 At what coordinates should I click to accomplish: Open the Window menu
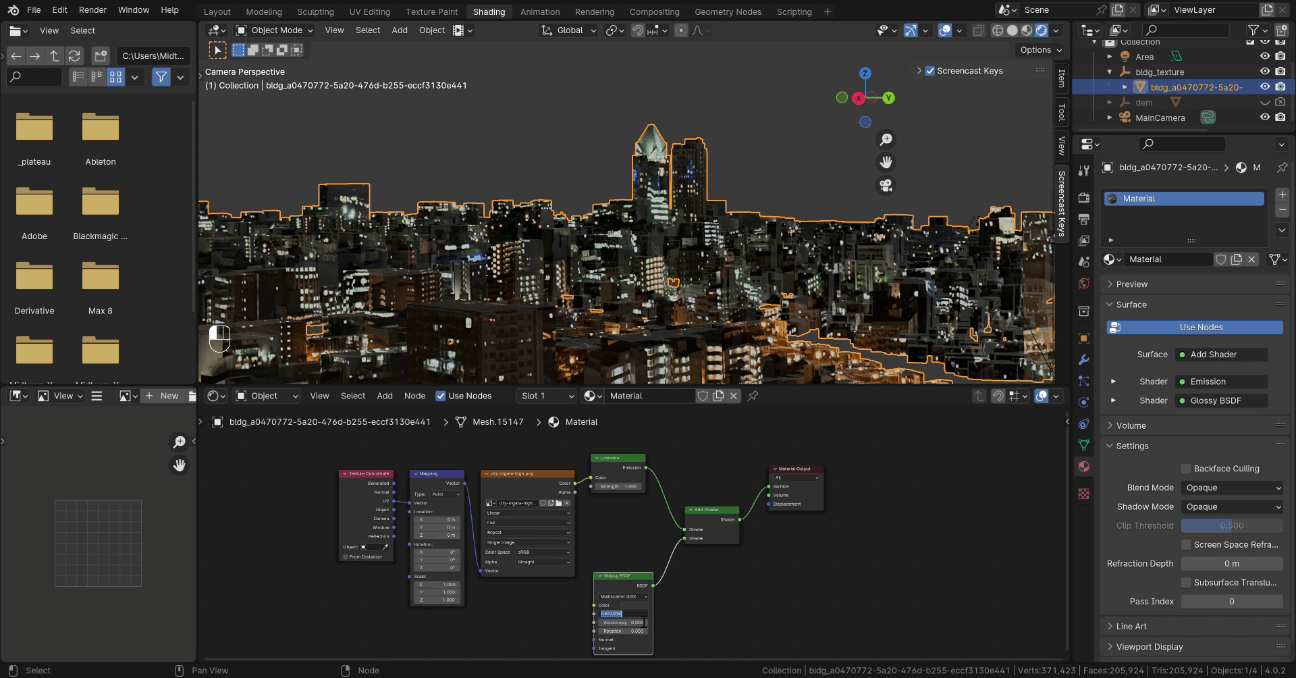(x=133, y=10)
